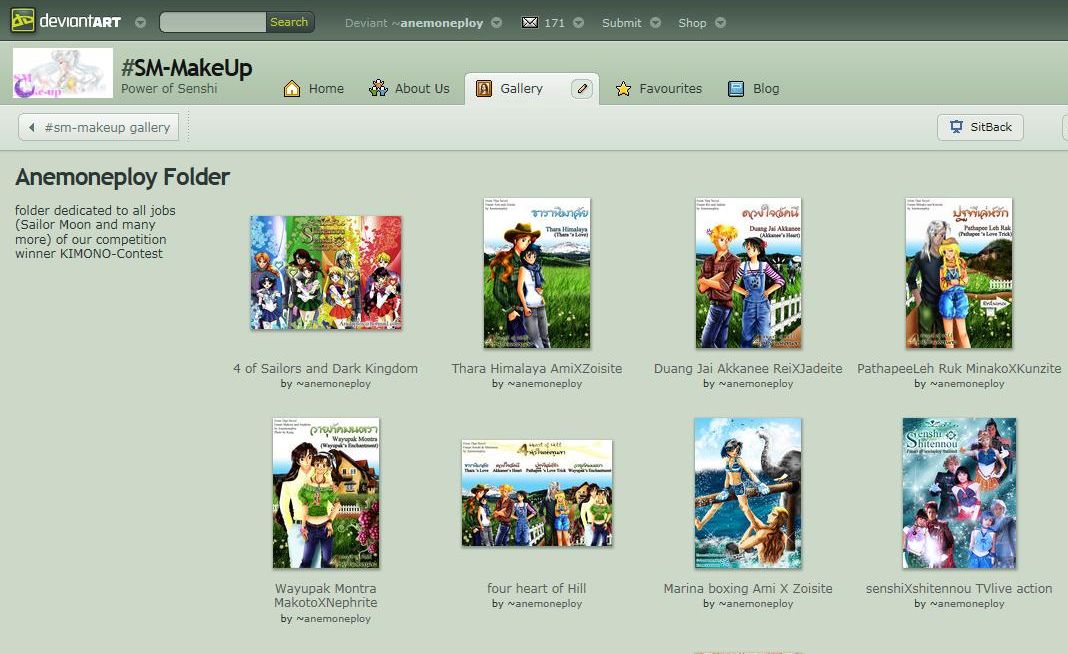Click the SM-MakeUp group avatar image
1068x654 pixels.
63,73
